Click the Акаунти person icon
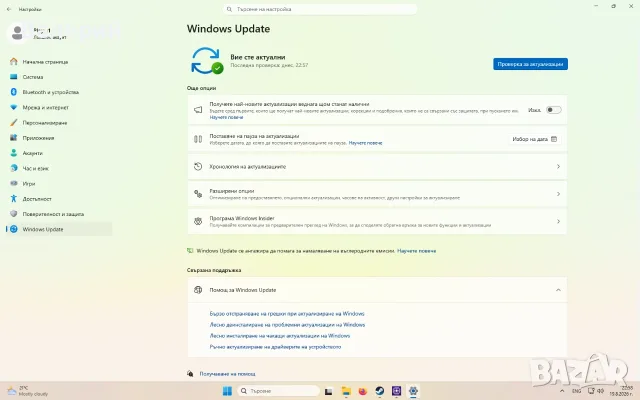The height and width of the screenshot is (400, 640). pyautogui.click(x=13, y=153)
